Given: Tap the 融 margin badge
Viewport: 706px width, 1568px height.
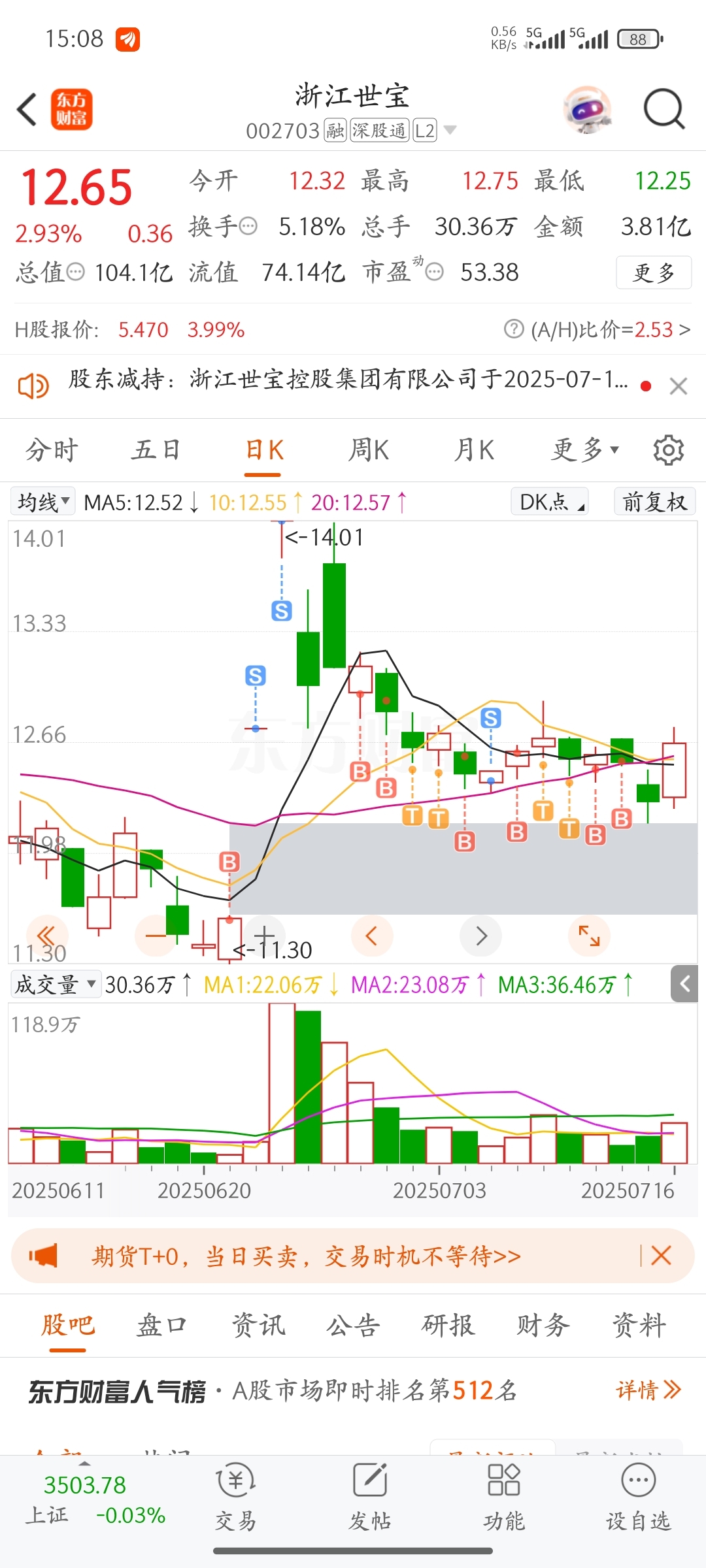Looking at the screenshot, I should click(x=335, y=131).
